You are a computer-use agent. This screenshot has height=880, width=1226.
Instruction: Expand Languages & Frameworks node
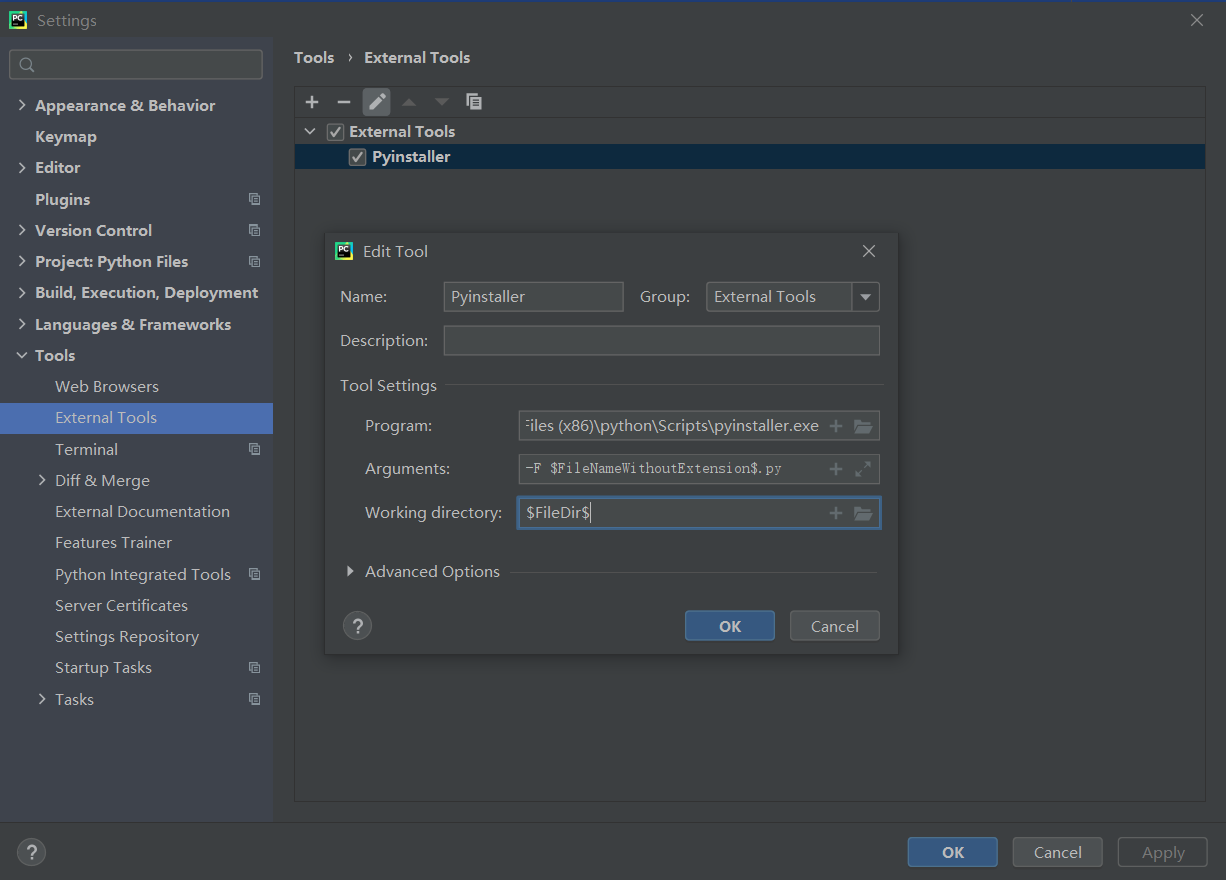(x=22, y=324)
